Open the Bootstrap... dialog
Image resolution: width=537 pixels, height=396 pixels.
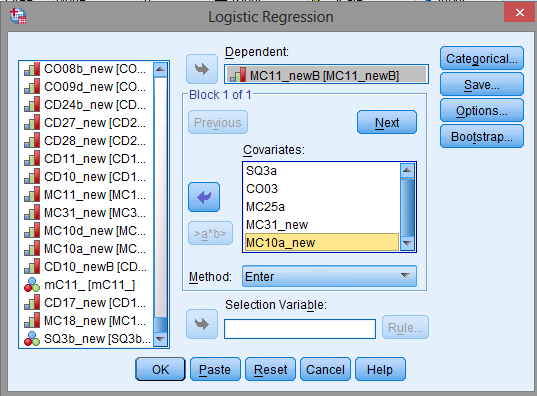point(482,137)
